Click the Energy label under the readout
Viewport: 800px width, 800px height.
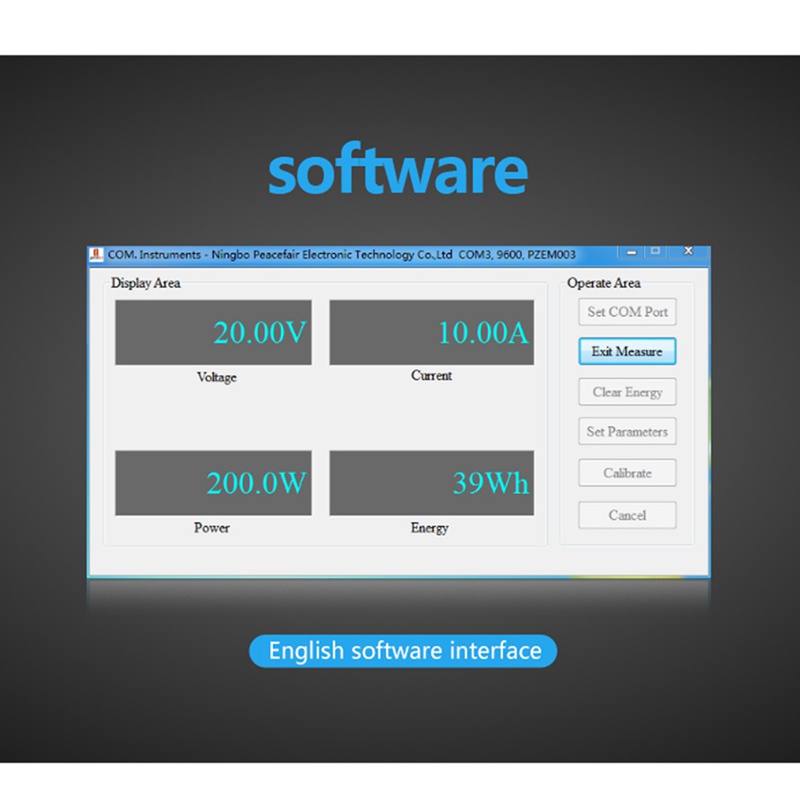point(429,528)
